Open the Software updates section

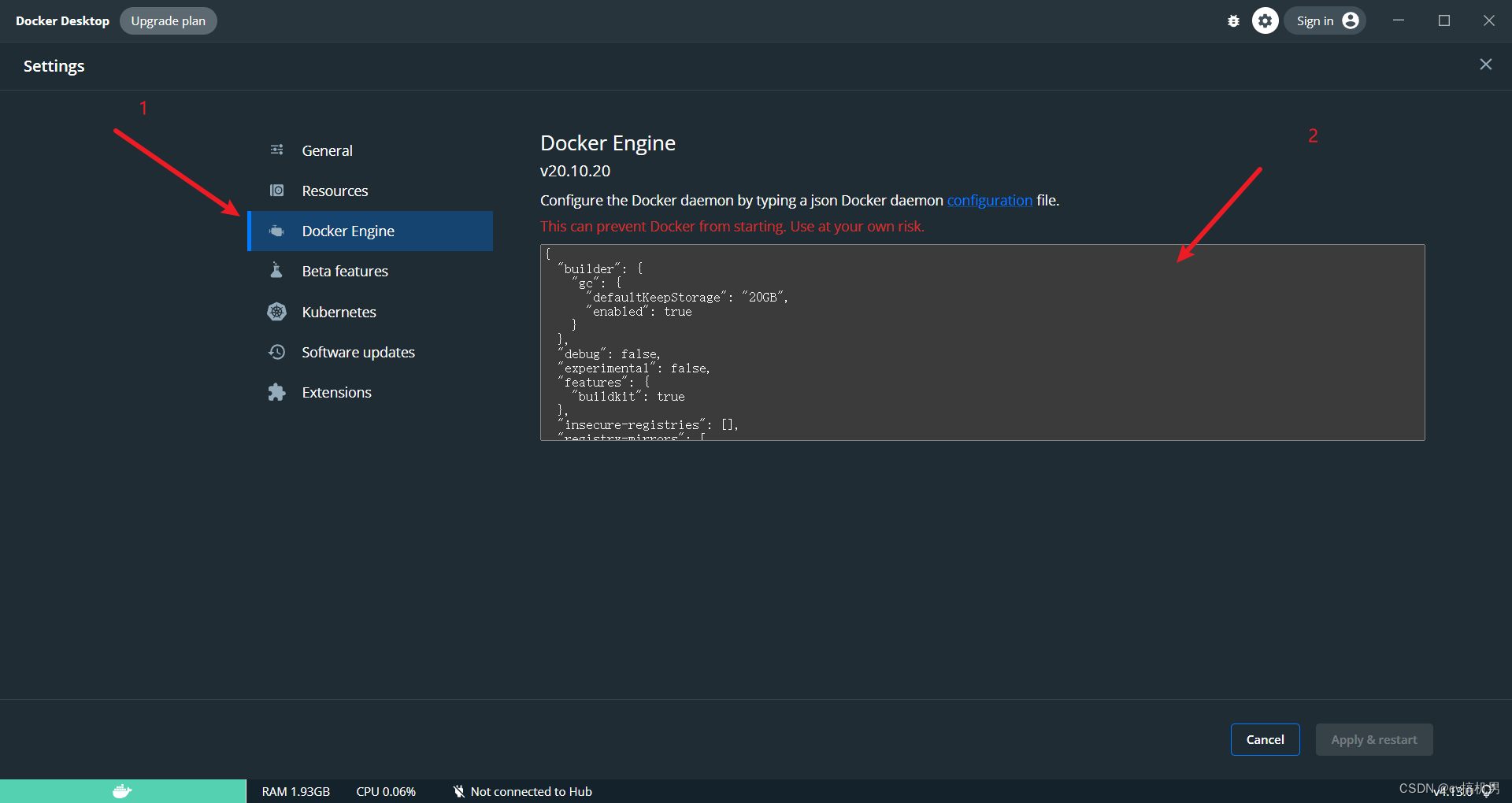point(370,352)
